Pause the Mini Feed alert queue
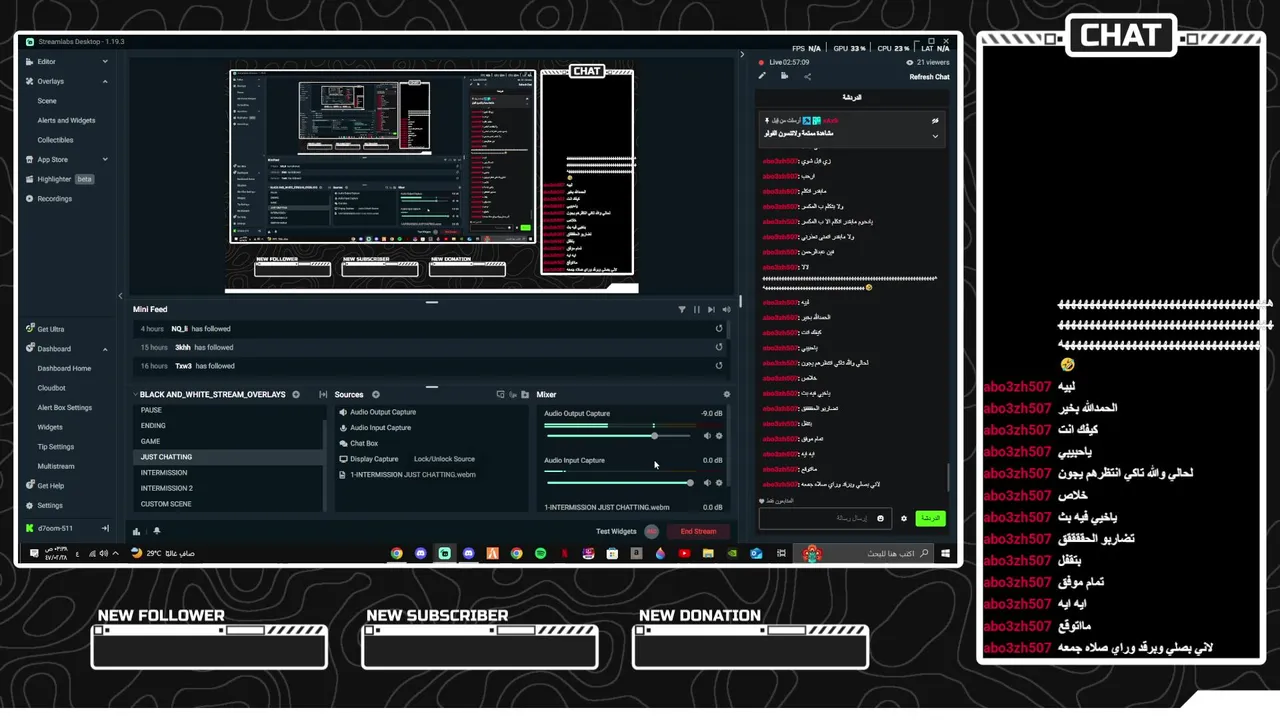The image size is (1280, 720). click(x=697, y=310)
